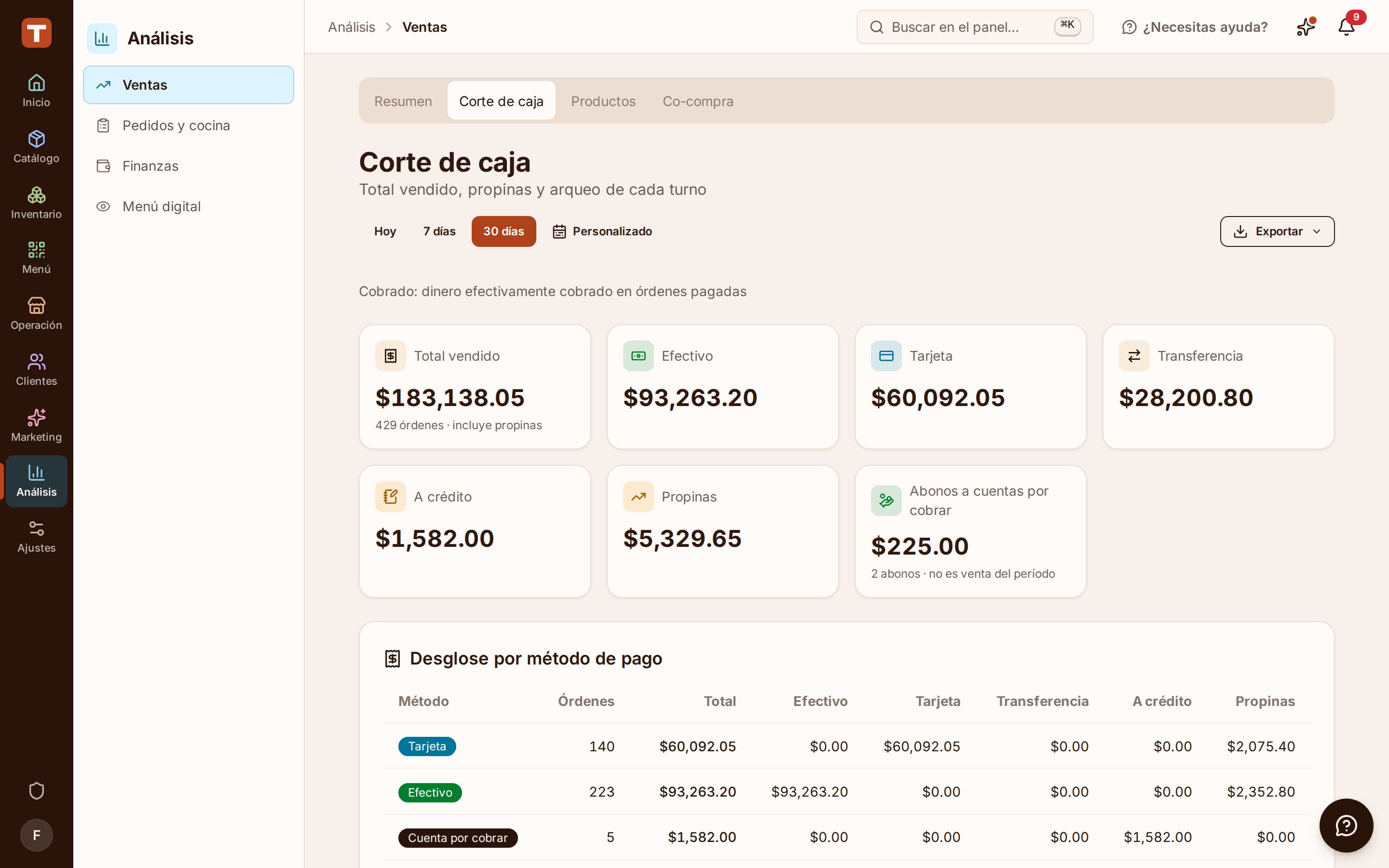Click the $28,200.80 Transferencia value
Viewport: 1389px width, 868px height.
(1186, 398)
